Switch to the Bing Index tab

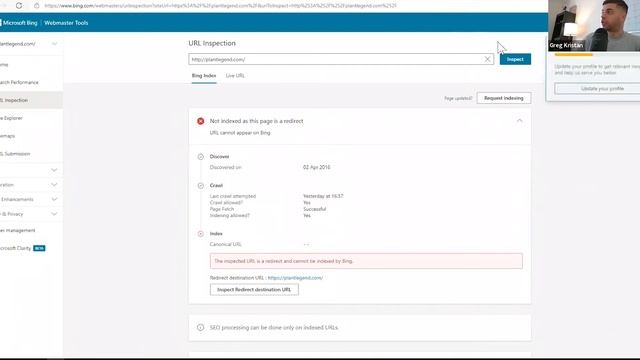coord(204,76)
